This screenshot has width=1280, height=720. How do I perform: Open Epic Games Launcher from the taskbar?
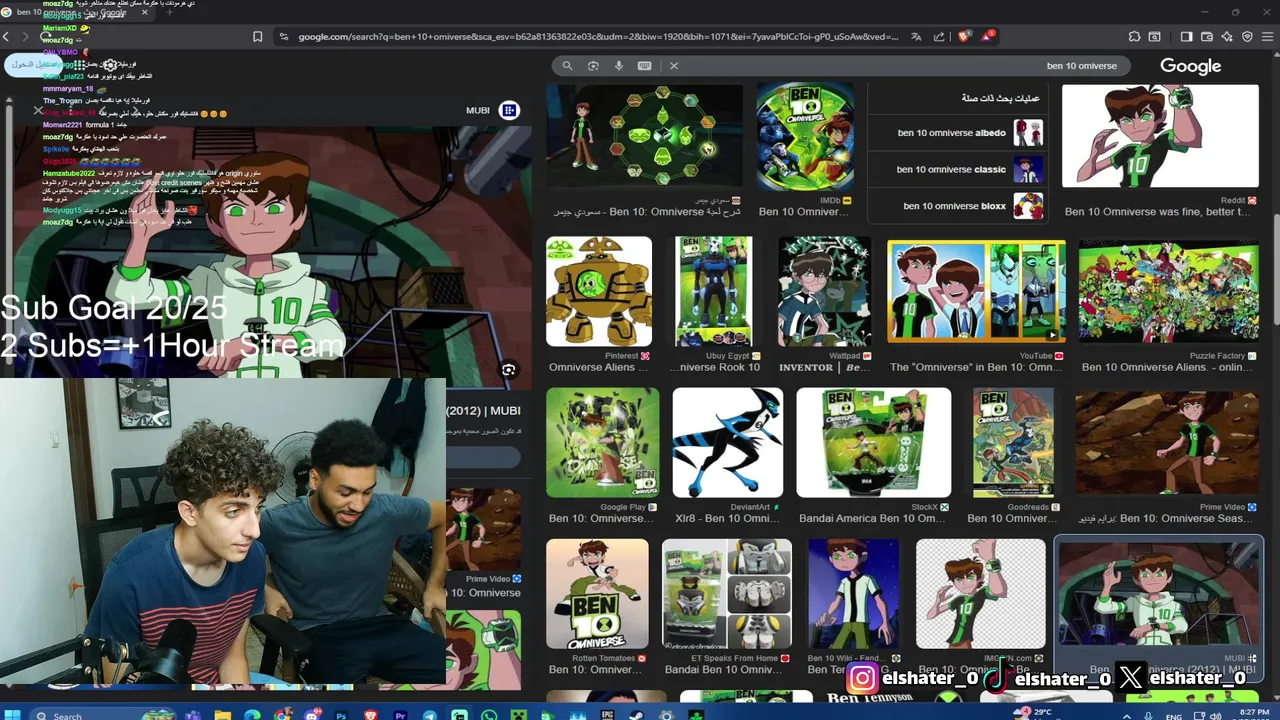click(x=607, y=715)
